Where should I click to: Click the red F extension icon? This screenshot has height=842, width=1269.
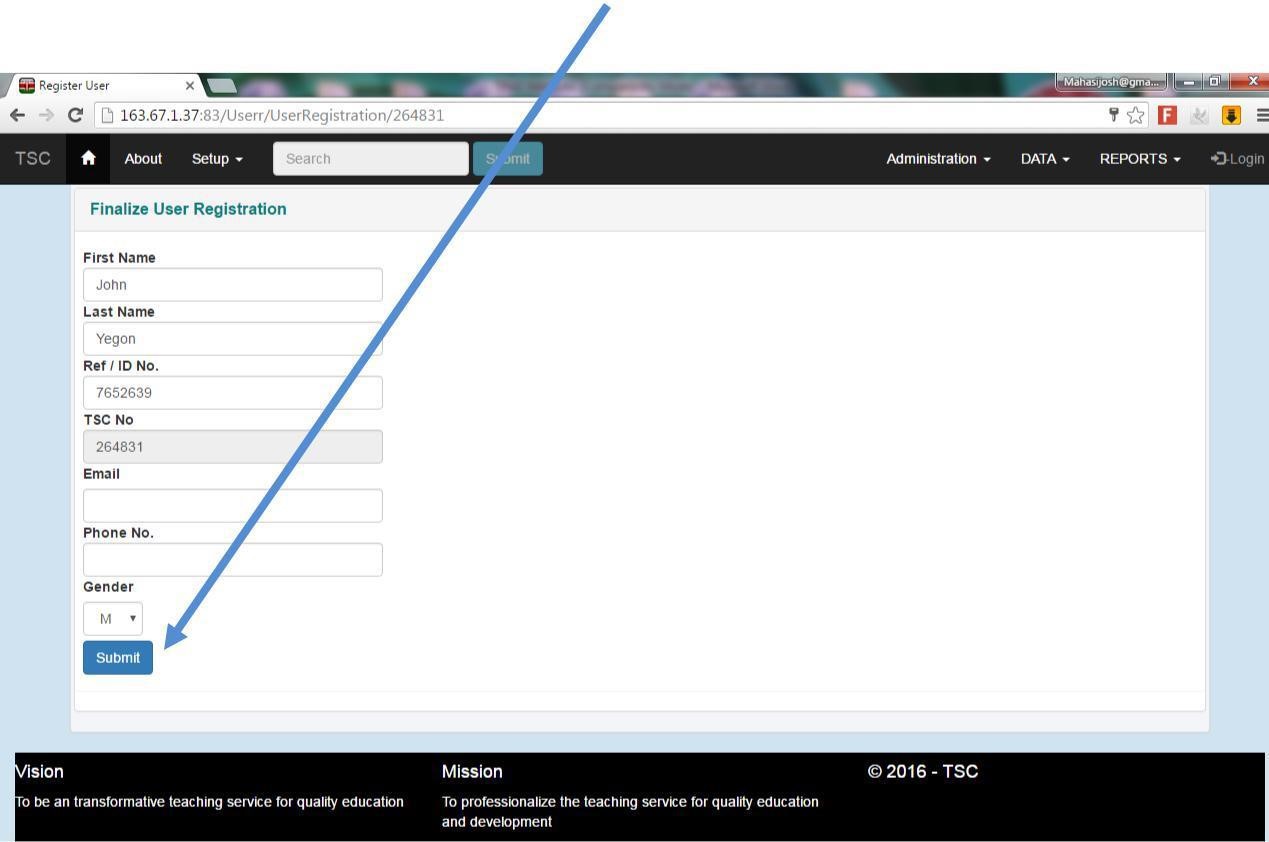[x=1166, y=115]
